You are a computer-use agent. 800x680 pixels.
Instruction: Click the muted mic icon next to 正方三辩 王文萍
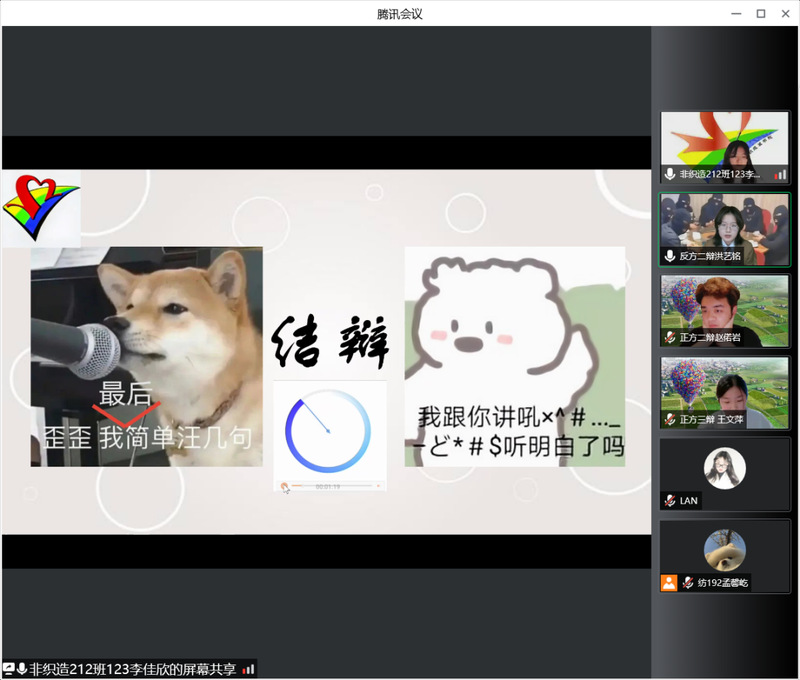[x=670, y=420]
